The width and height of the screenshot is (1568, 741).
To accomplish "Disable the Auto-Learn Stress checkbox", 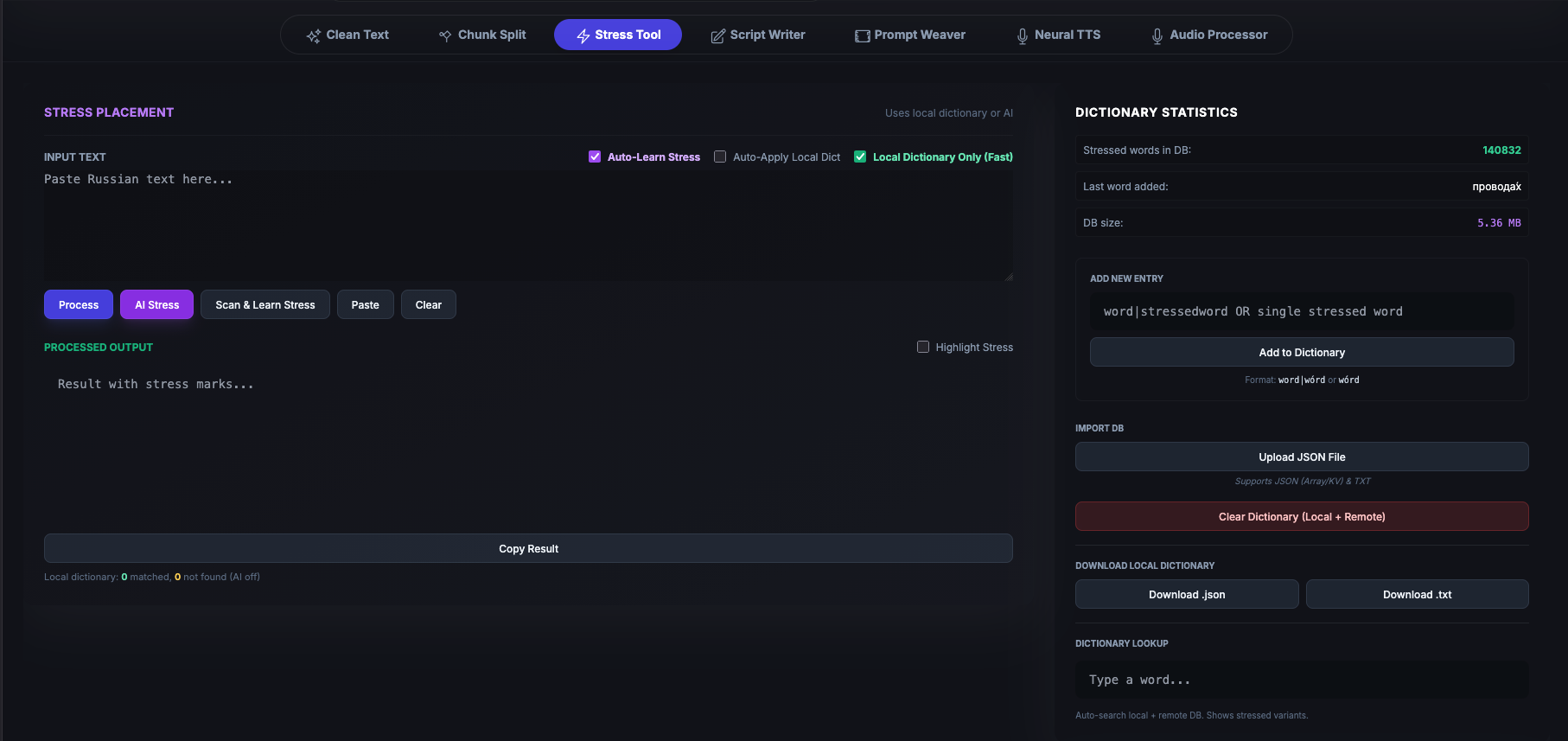I will coord(595,157).
